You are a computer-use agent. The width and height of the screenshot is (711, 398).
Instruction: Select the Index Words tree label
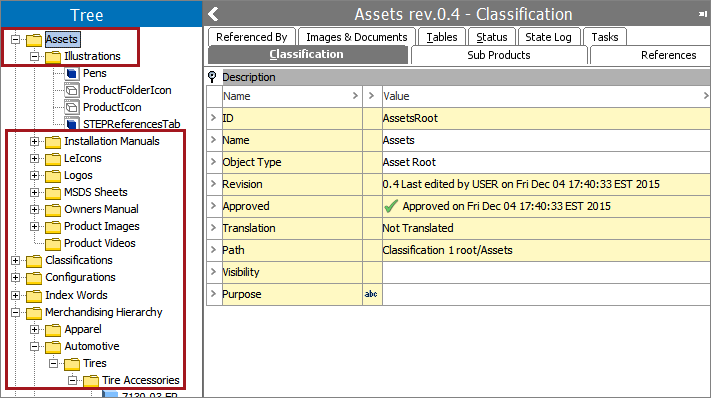coord(76,295)
